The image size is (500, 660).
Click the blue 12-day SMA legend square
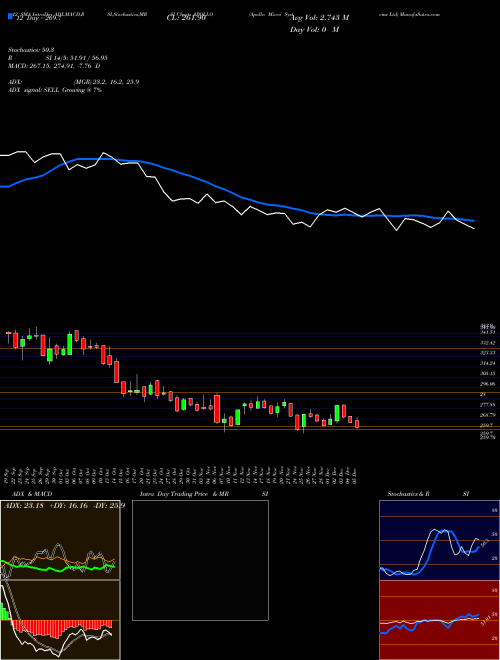(x=10, y=17)
